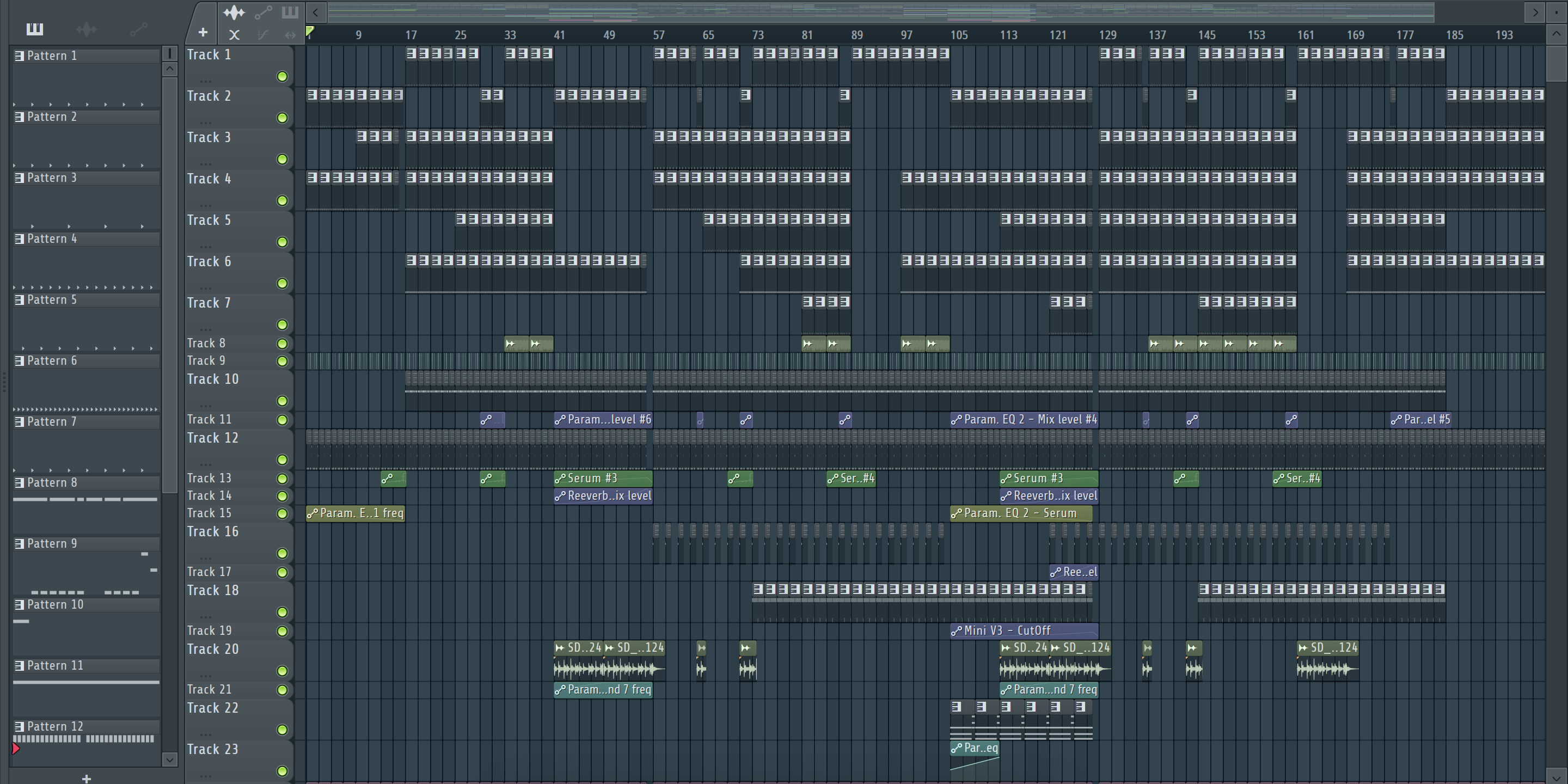Open menu icon of Param. EQ 2 - Serum clip
Viewport: 1568px width, 784px height.
tap(956, 514)
